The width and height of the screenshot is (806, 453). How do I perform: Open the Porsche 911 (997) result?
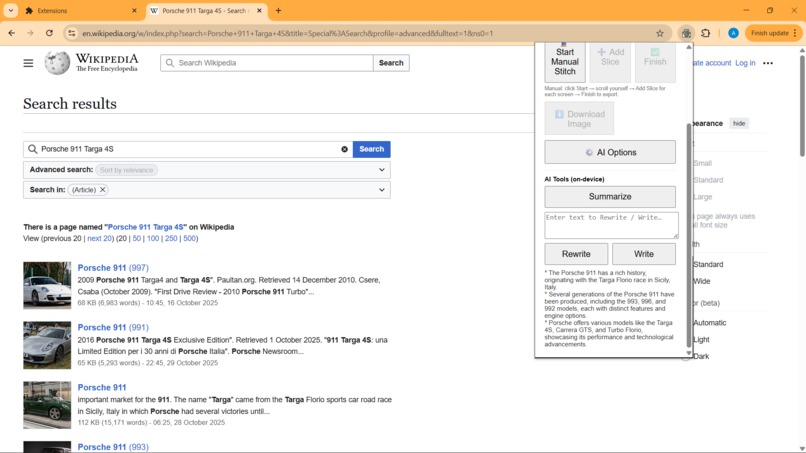click(113, 268)
